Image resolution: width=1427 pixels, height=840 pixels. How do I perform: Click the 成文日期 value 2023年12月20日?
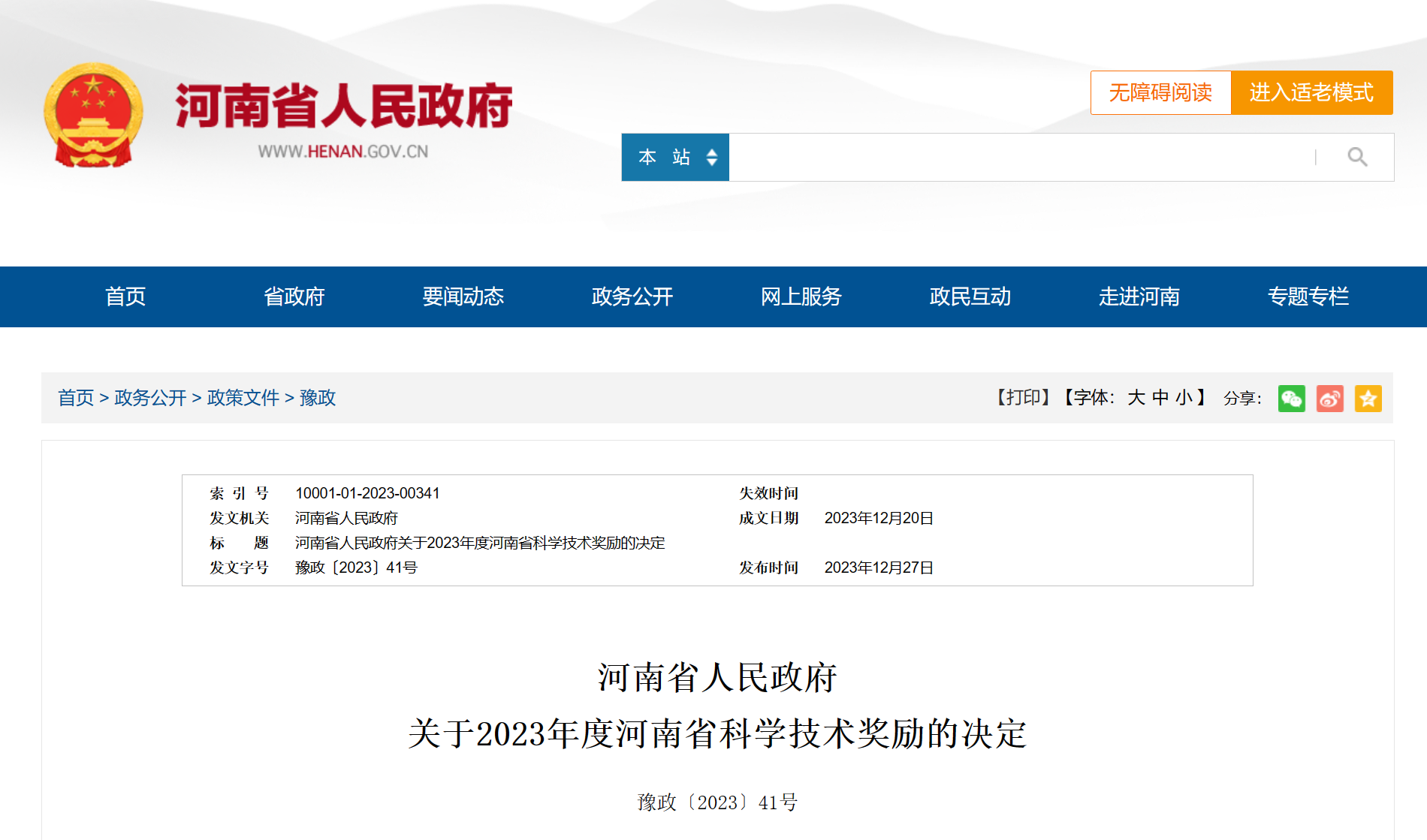(879, 518)
